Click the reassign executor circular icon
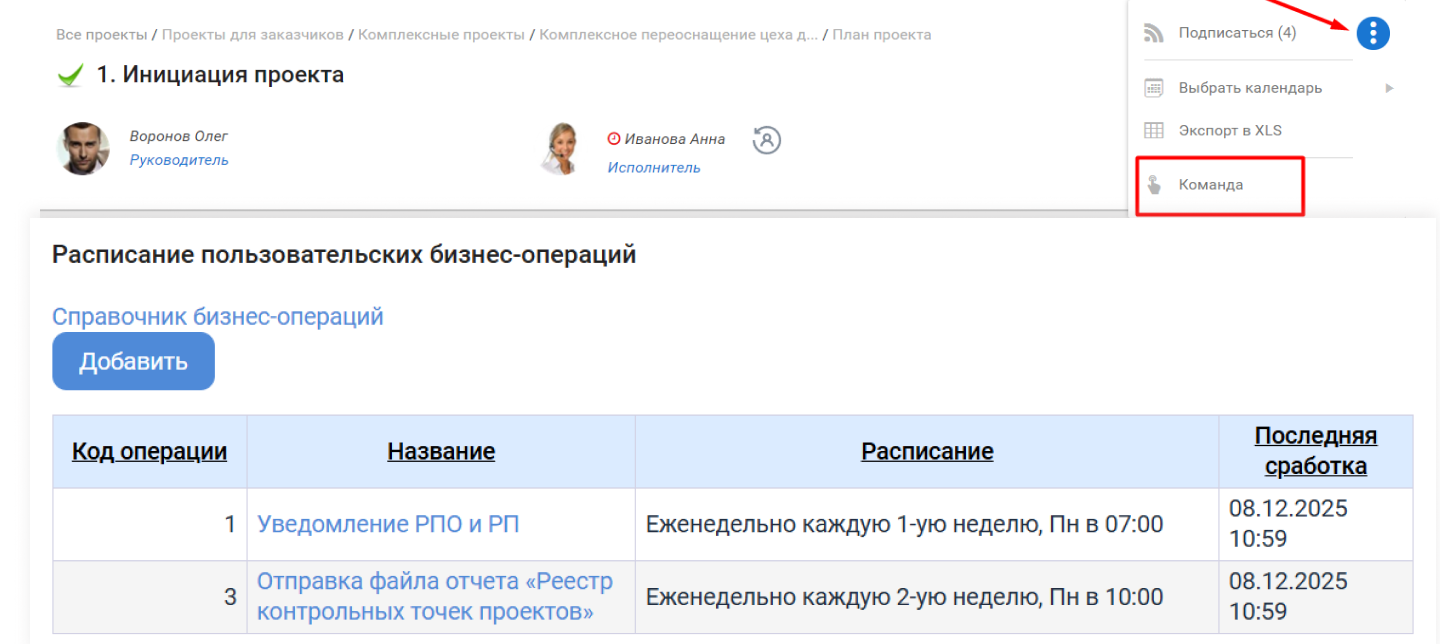 [766, 140]
